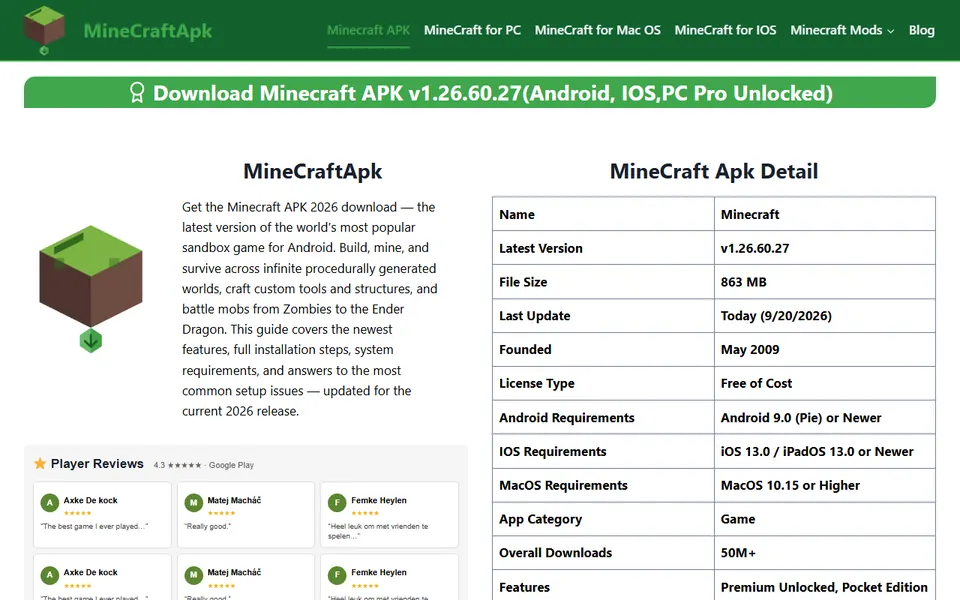Click the v1.26.60.27 value in table

pyautogui.click(x=825, y=248)
